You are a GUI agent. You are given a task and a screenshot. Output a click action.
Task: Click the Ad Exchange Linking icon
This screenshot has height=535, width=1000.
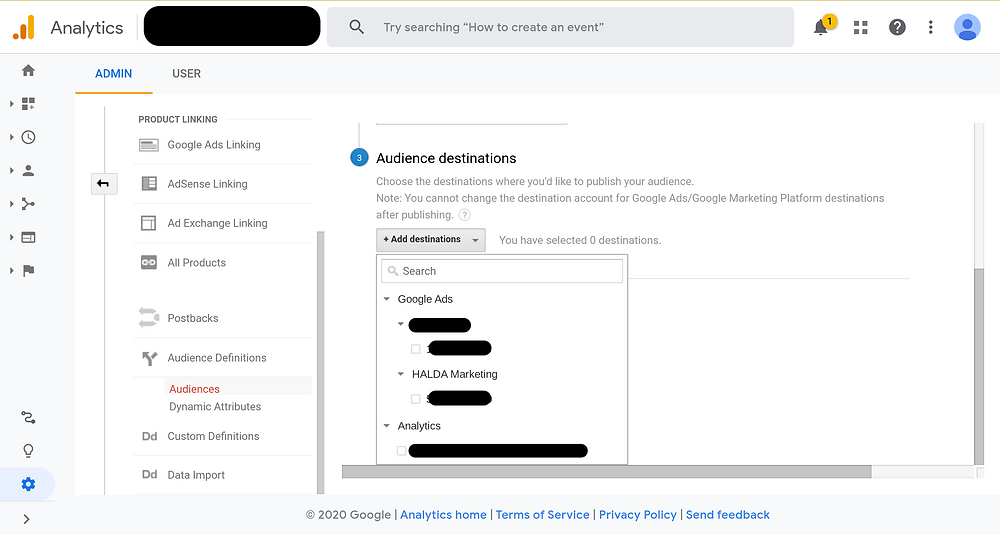[149, 223]
